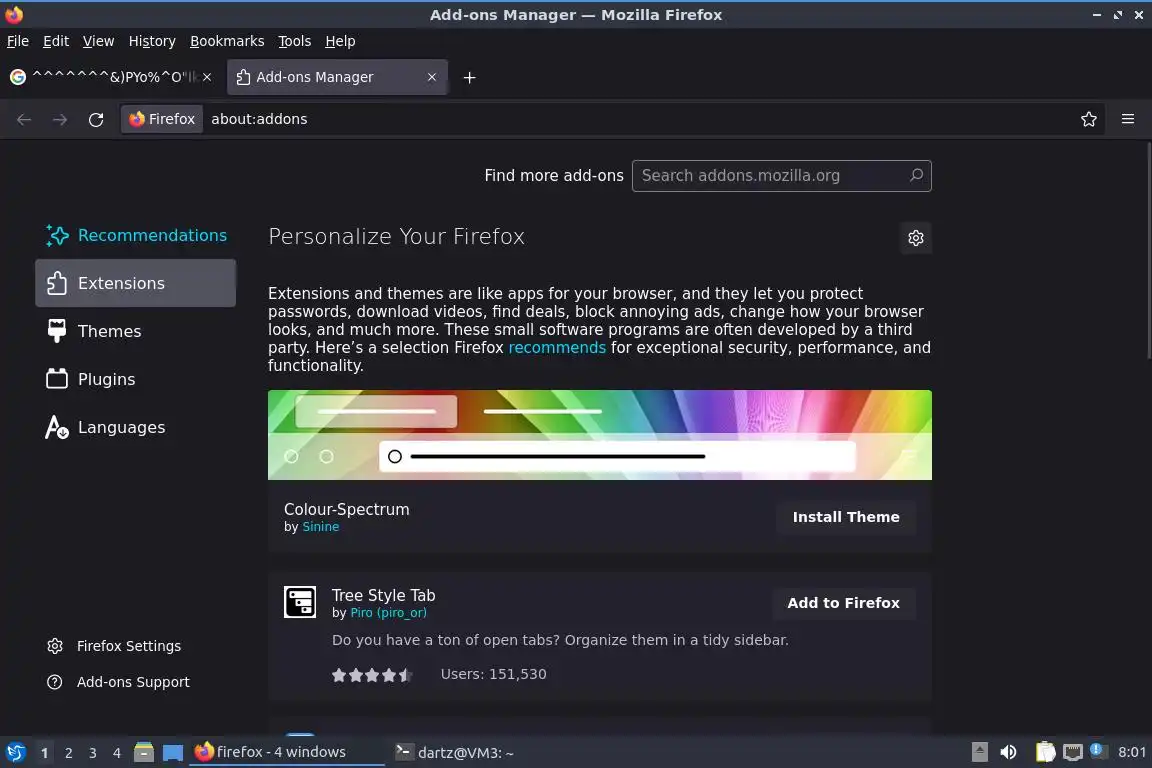
Task: Click Add to Firefox for Tree Style Tab
Action: [843, 603]
